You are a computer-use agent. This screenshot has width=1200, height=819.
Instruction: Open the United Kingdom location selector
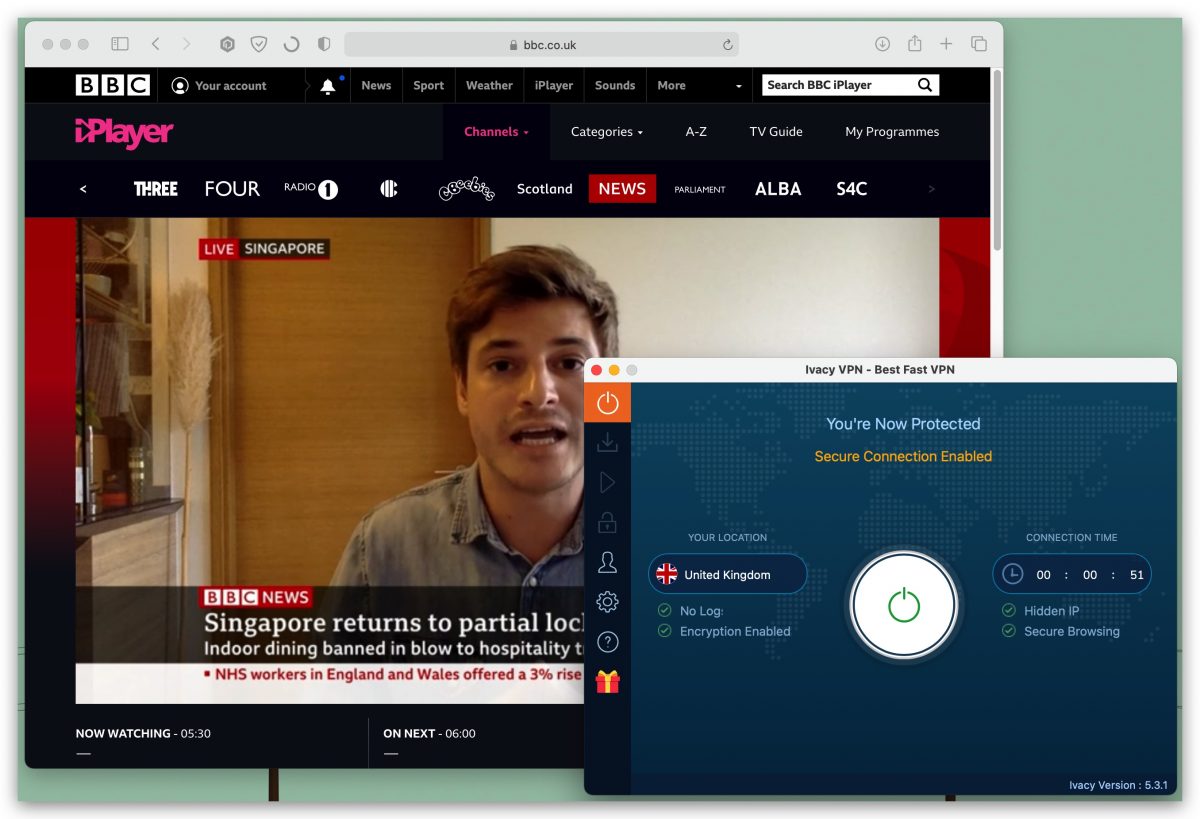(727, 574)
